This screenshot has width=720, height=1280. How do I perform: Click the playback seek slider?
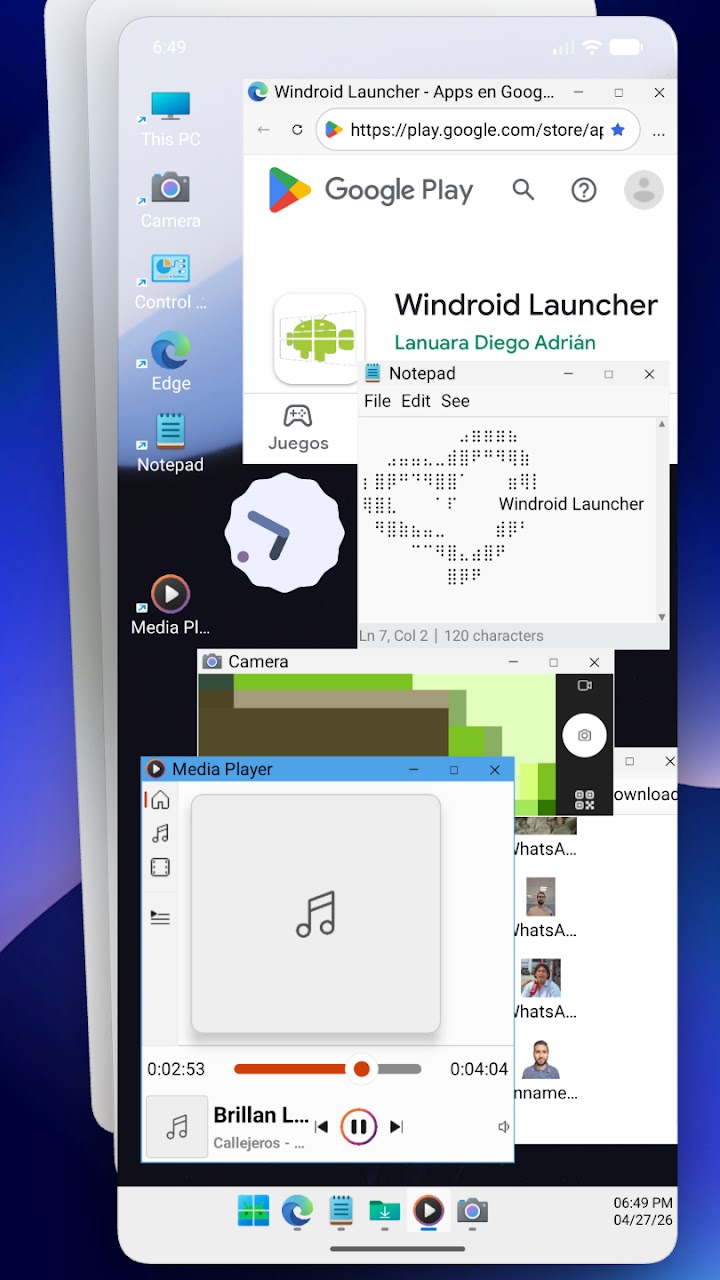[328, 1069]
